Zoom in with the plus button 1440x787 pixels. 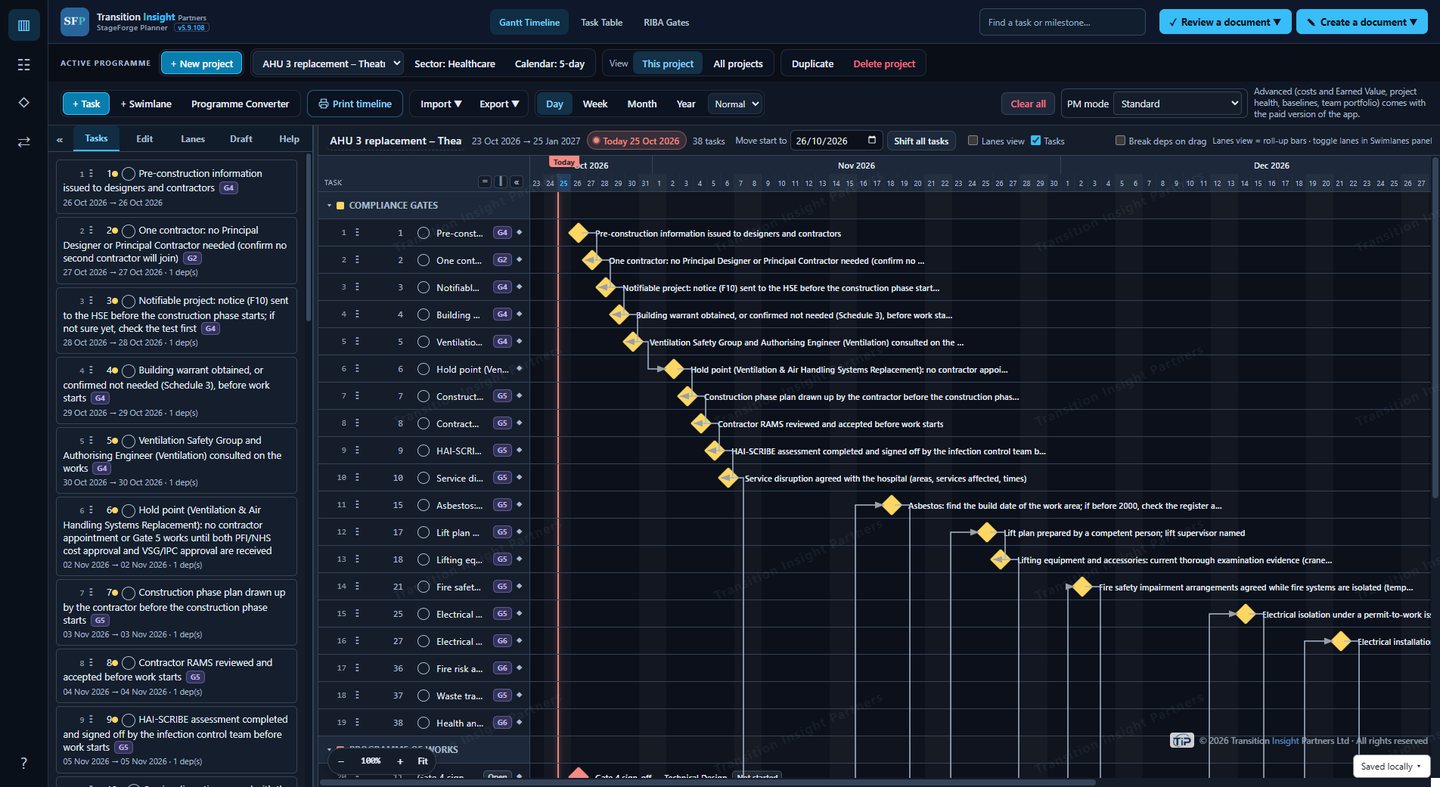pyautogui.click(x=400, y=761)
